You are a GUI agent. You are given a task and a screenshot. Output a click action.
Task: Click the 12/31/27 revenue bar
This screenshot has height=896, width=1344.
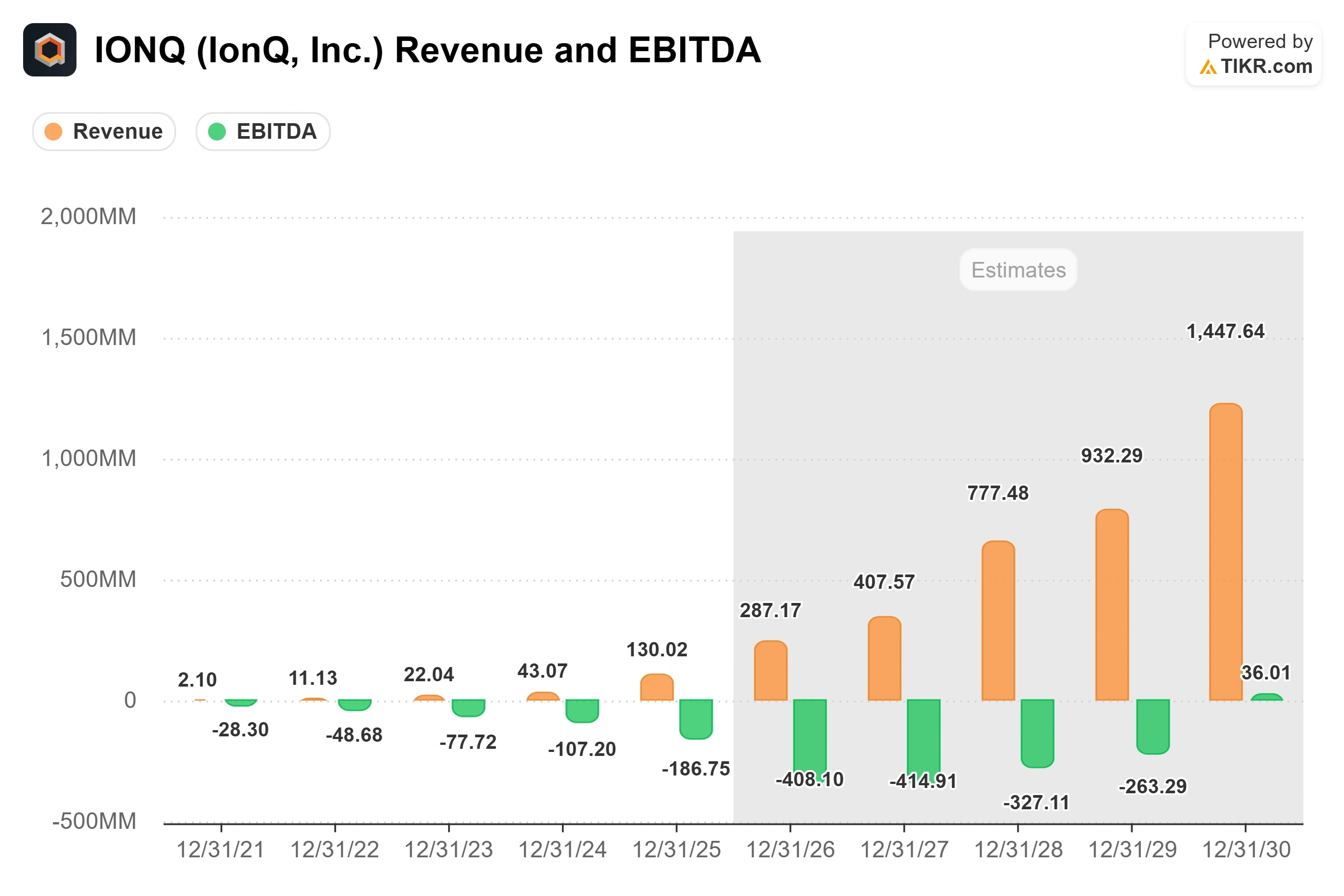pos(884,658)
